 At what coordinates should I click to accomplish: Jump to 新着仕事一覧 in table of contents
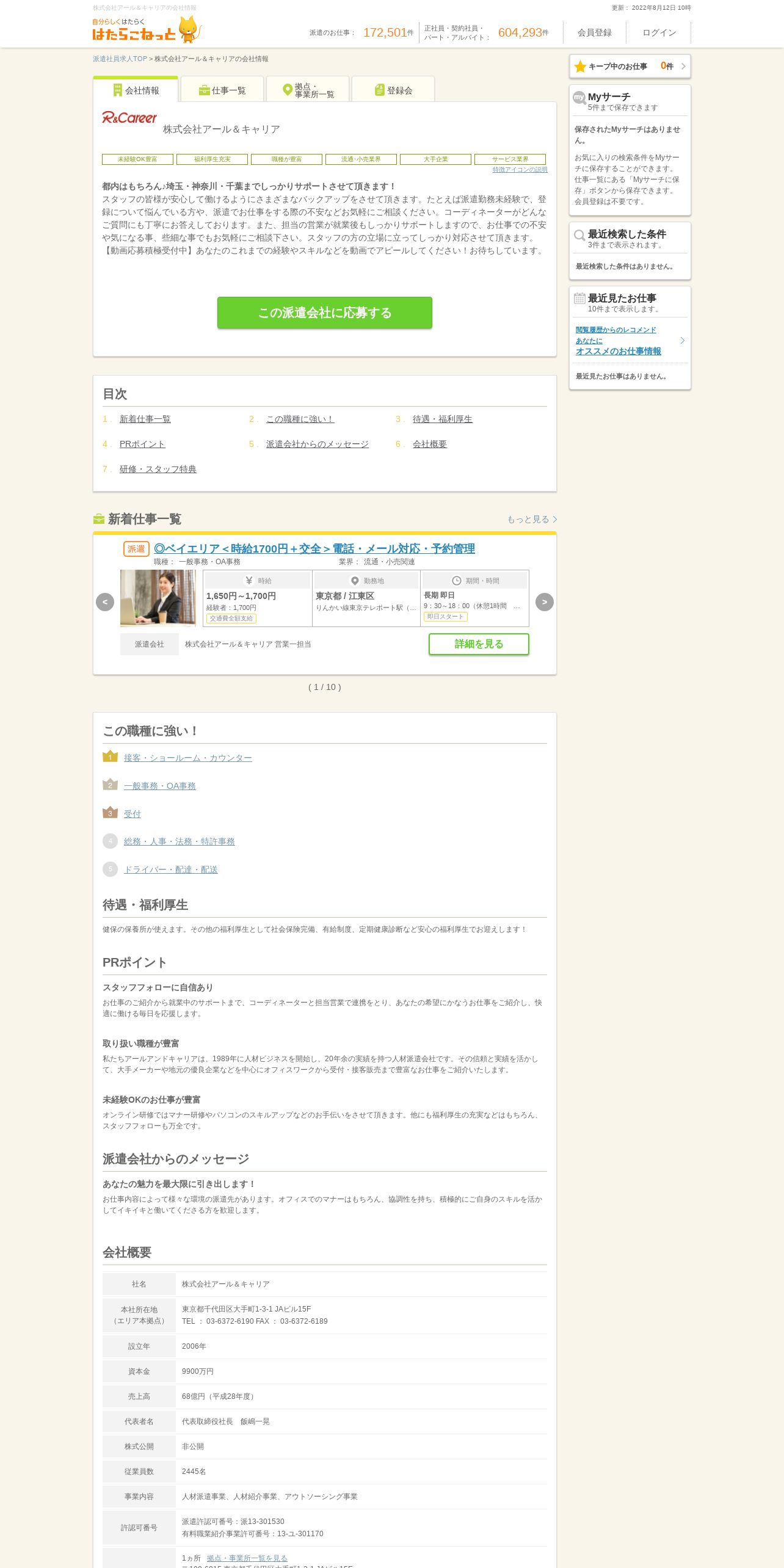click(145, 419)
